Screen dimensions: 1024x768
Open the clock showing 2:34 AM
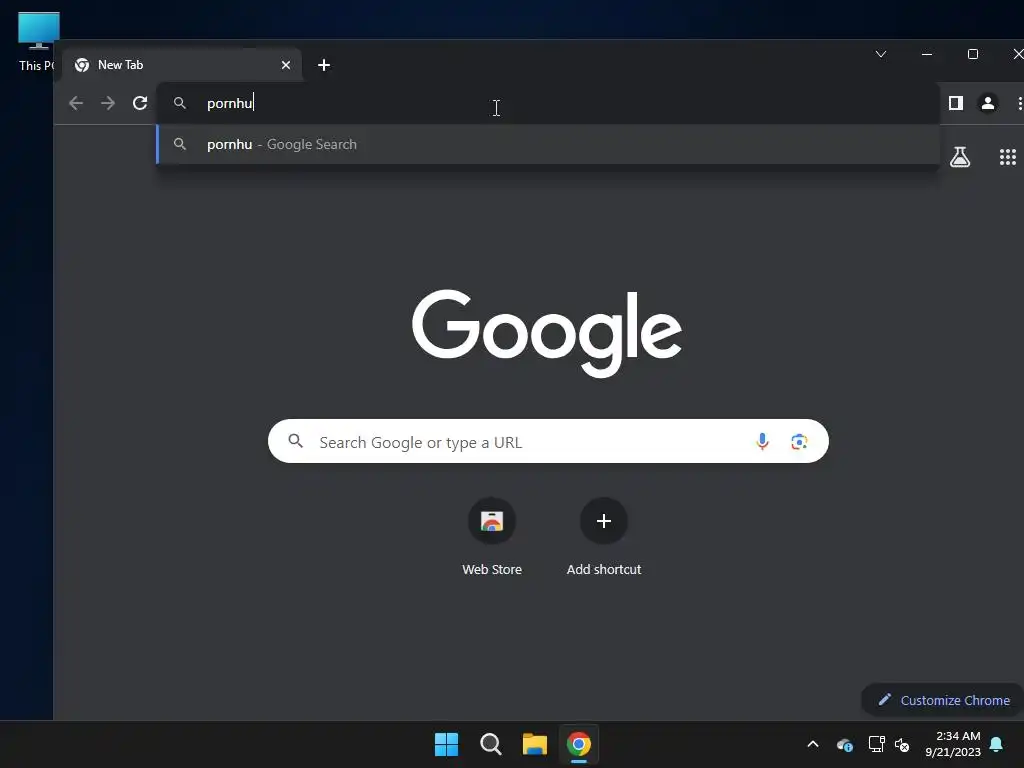click(953, 744)
